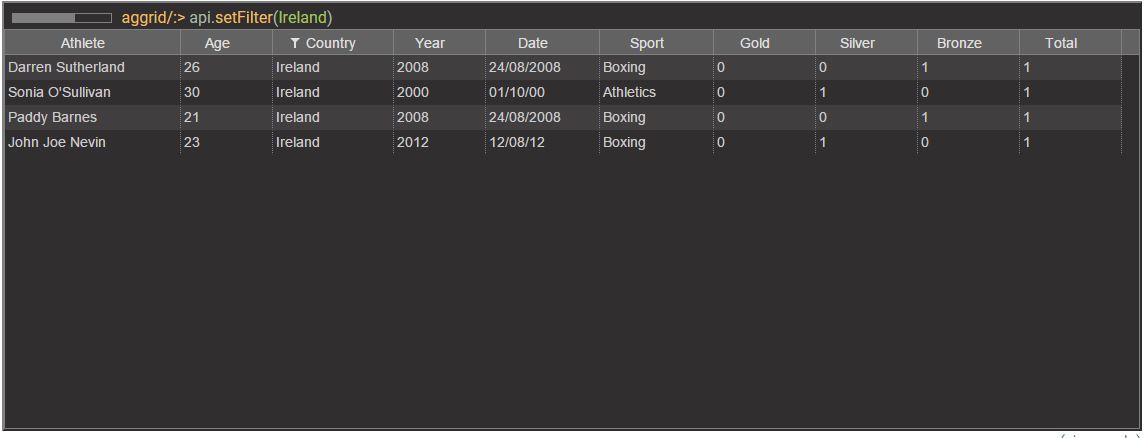Click the Age column header

217,43
